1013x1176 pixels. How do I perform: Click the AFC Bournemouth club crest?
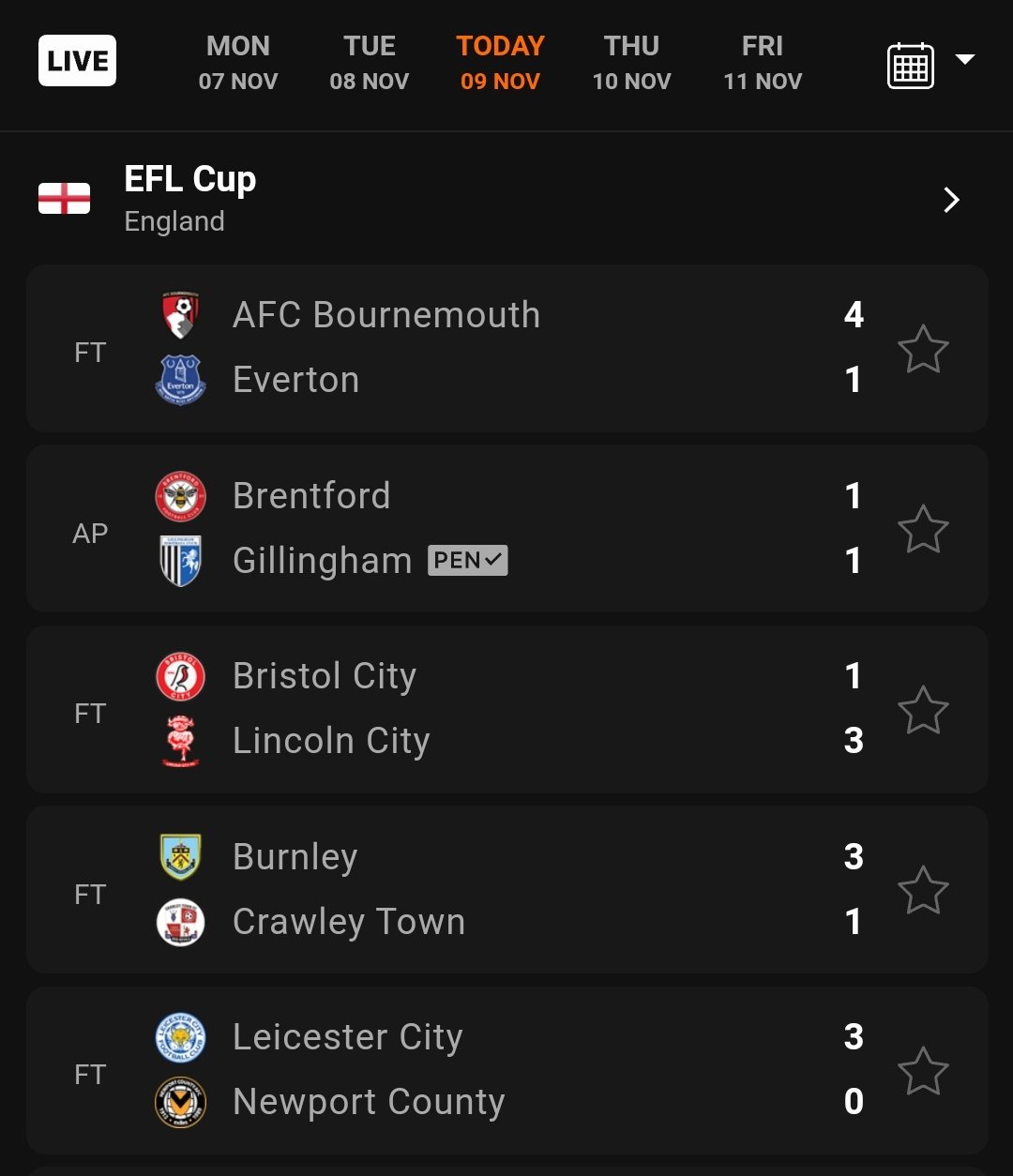click(x=180, y=315)
